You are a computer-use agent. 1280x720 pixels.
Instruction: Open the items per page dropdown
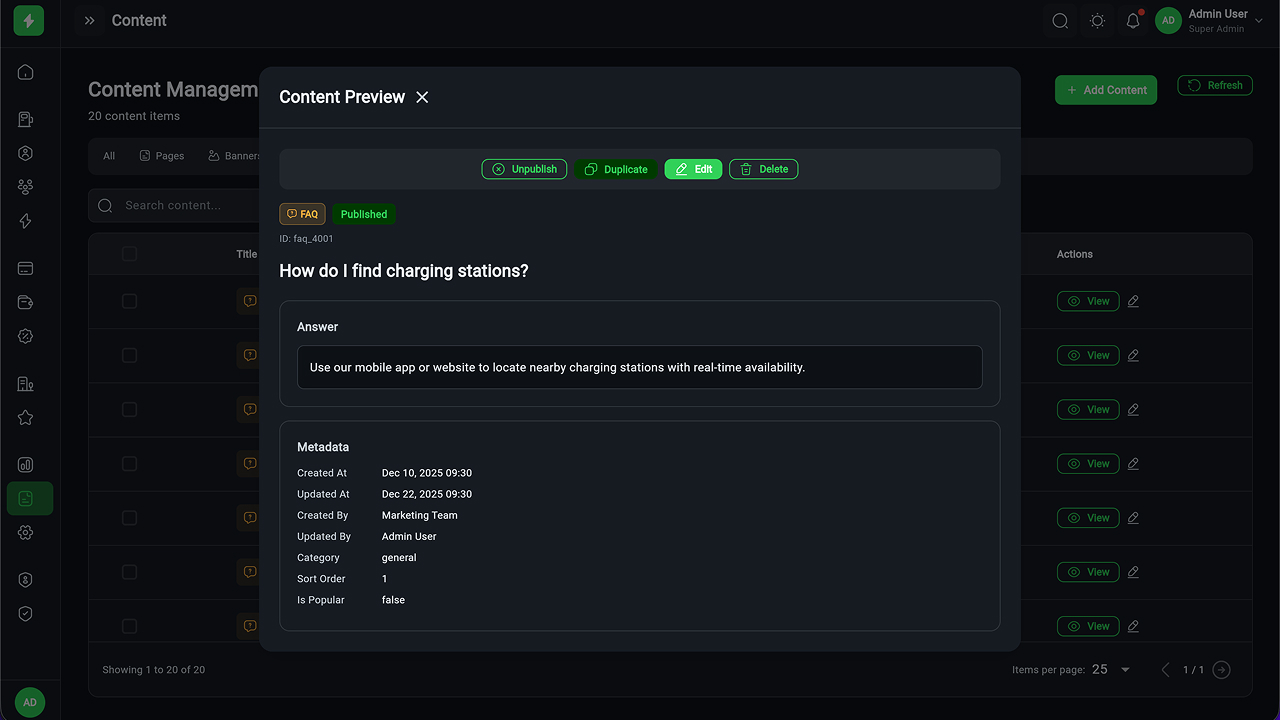1112,670
